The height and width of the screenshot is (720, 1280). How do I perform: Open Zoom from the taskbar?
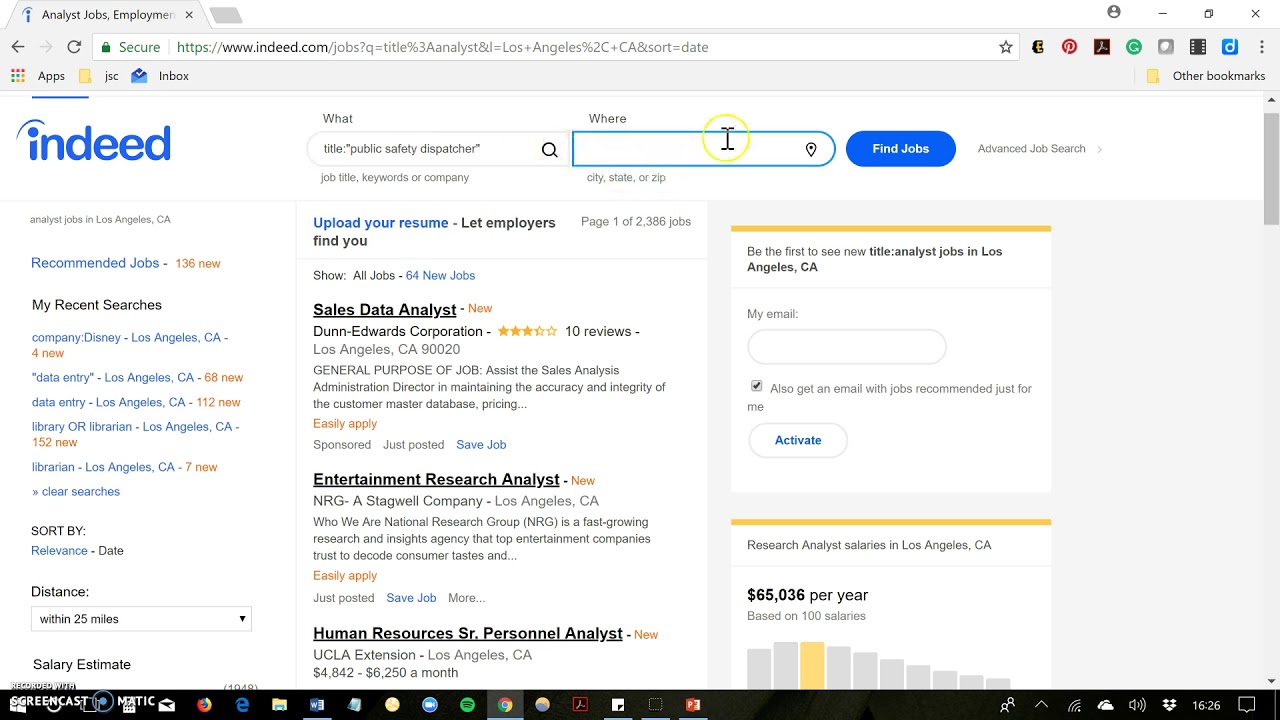430,705
